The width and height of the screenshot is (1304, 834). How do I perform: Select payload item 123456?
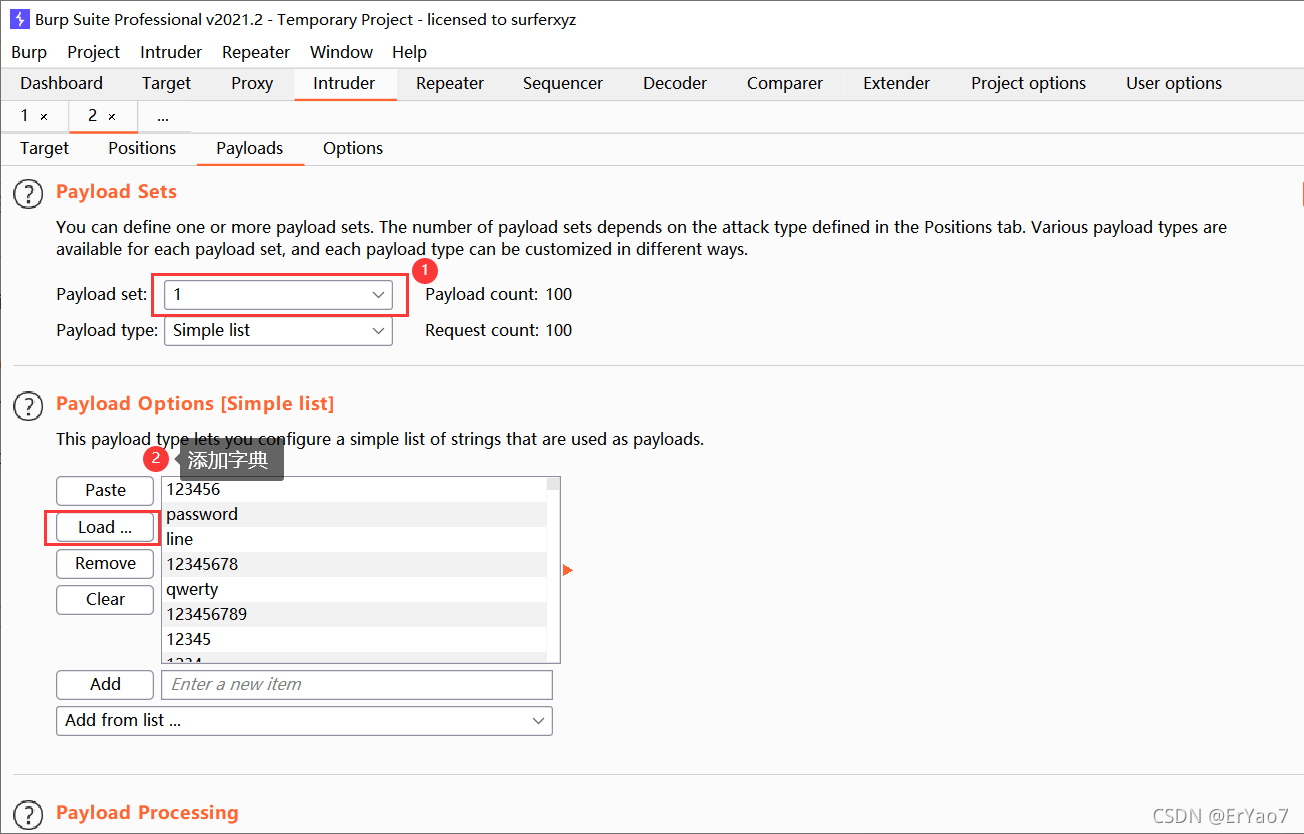[354, 489]
